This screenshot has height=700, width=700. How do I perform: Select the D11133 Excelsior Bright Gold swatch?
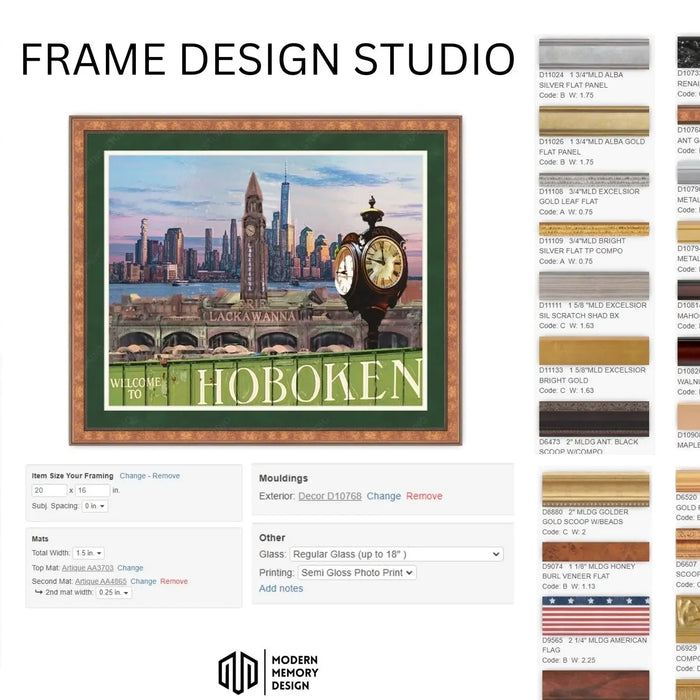tap(594, 351)
